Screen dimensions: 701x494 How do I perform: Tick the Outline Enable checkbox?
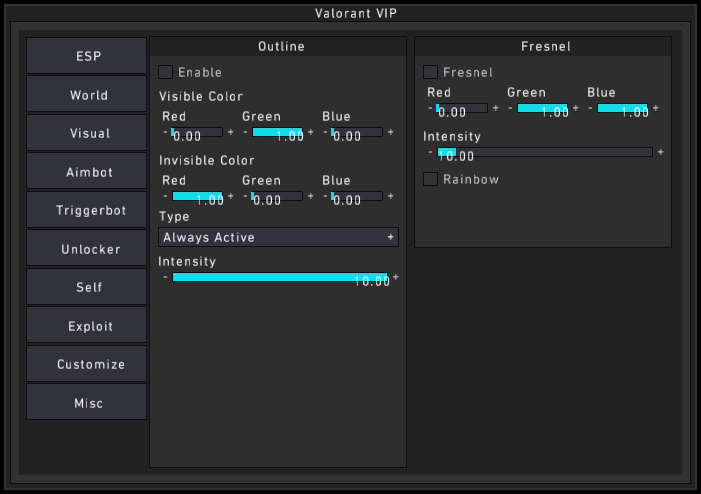click(x=166, y=72)
